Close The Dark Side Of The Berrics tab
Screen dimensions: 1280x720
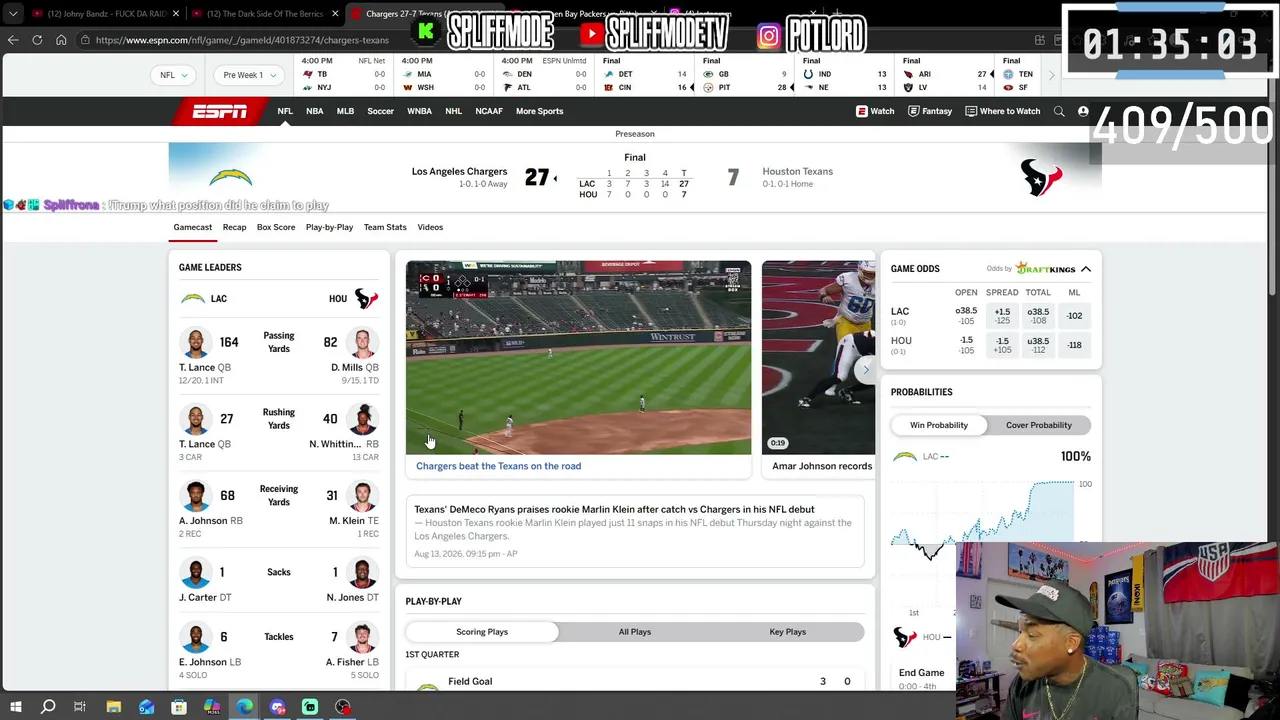point(335,14)
